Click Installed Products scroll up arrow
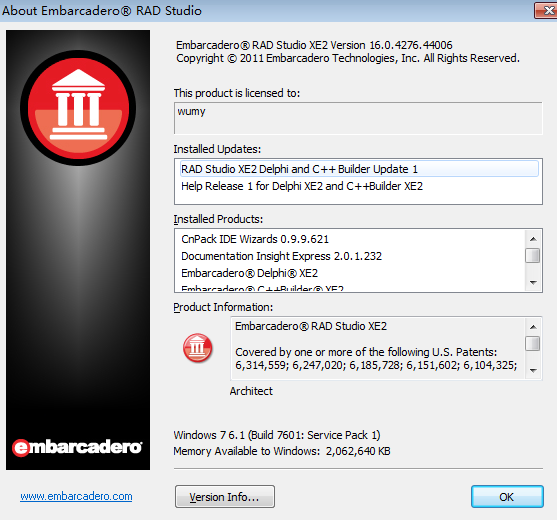 pyautogui.click(x=533, y=239)
